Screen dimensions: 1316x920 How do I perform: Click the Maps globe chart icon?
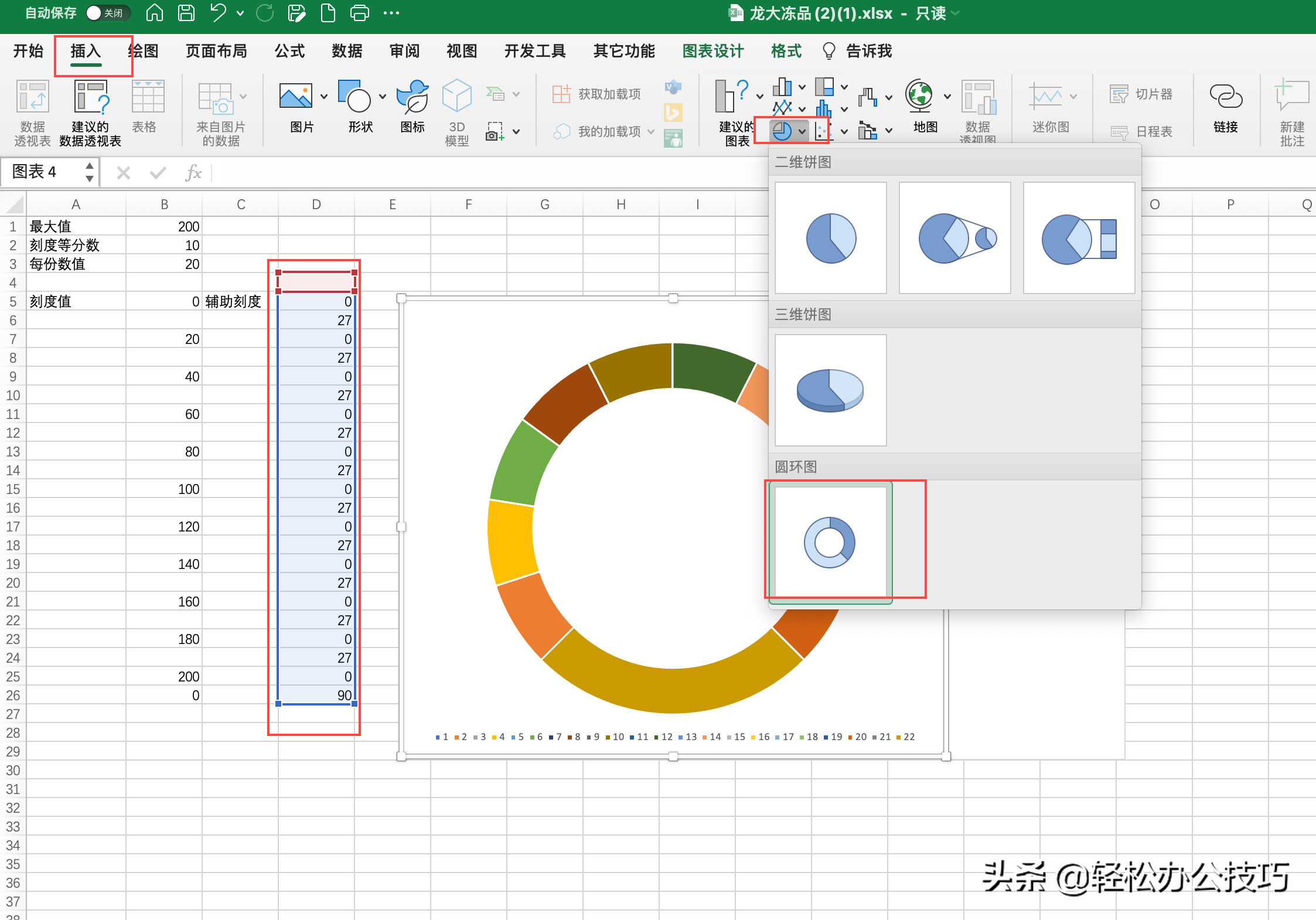click(919, 96)
